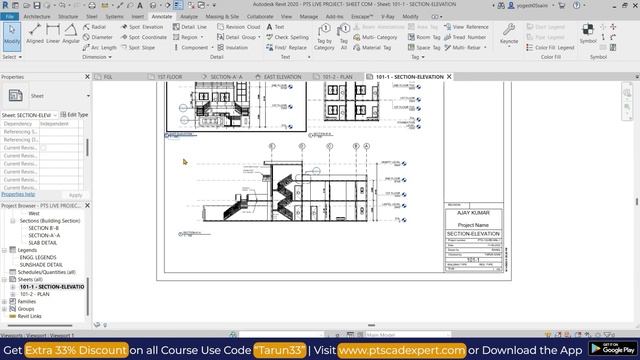The height and width of the screenshot is (360, 640).
Task: Open the Sheet: SECTION-ELEV instance dropdown
Action: pyautogui.click(x=55, y=115)
